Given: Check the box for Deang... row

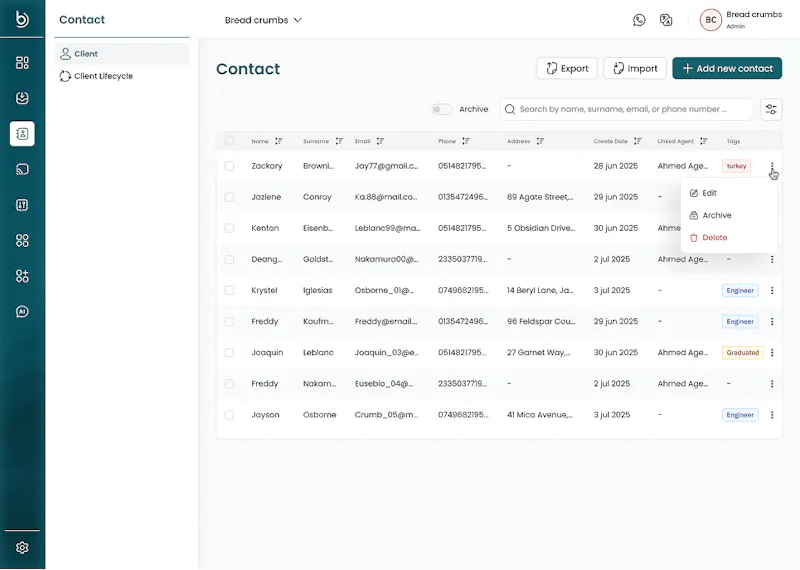Looking at the screenshot, I should tap(230, 259).
